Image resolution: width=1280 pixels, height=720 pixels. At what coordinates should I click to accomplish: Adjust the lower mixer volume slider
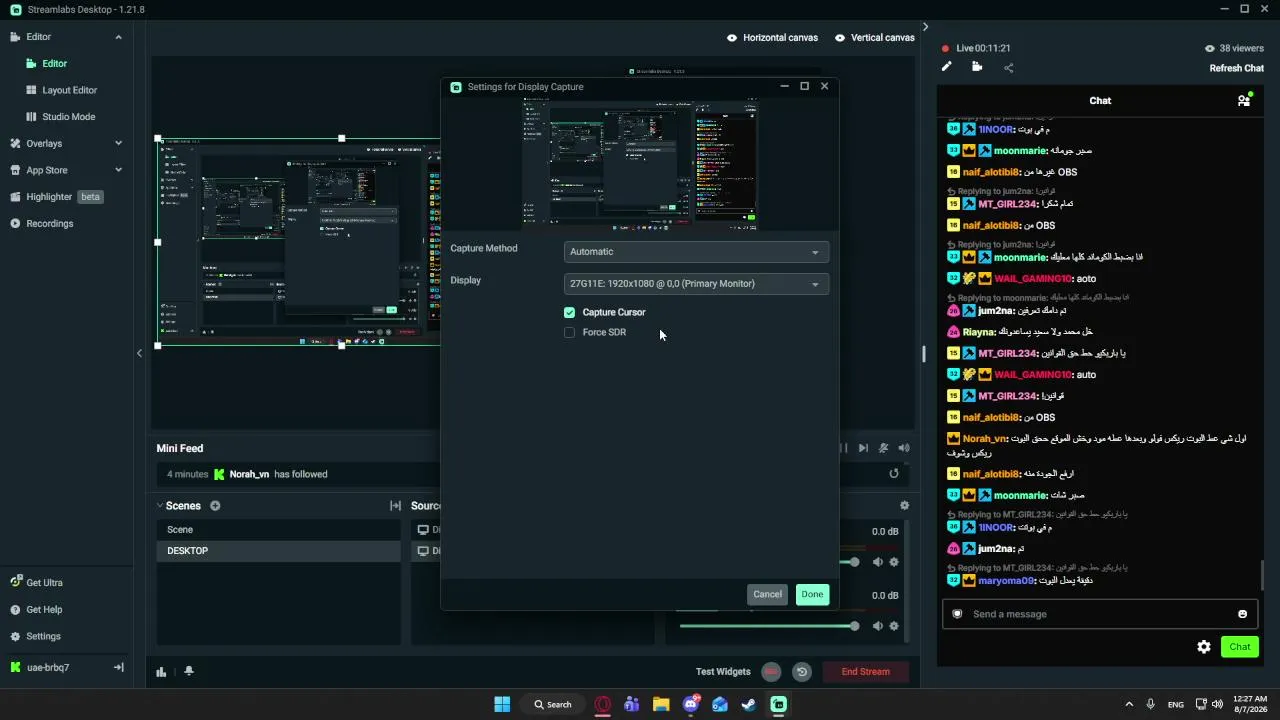pos(767,627)
